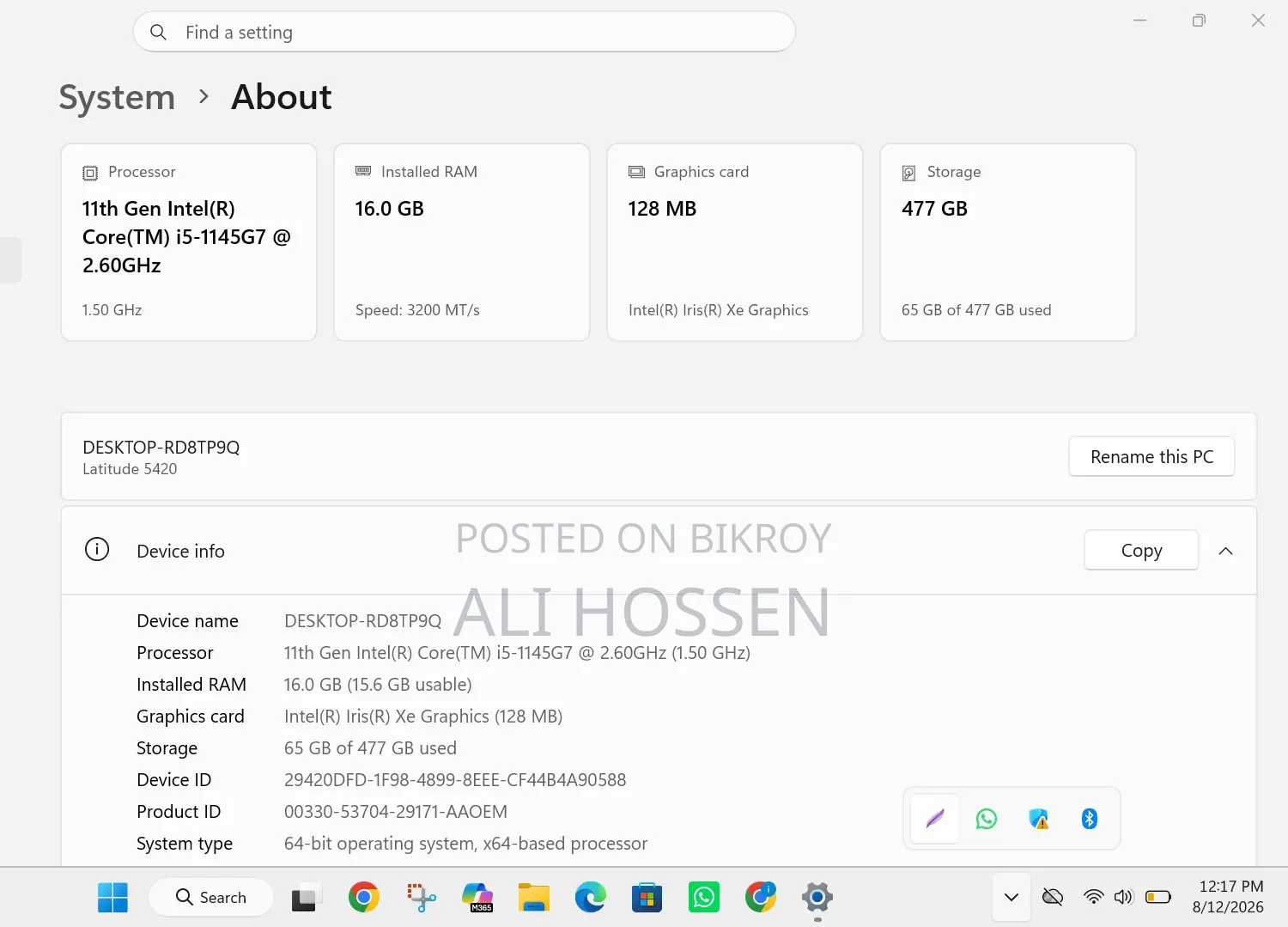1288x927 pixels.
Task: Open the purple feather tray icon
Action: (935, 819)
